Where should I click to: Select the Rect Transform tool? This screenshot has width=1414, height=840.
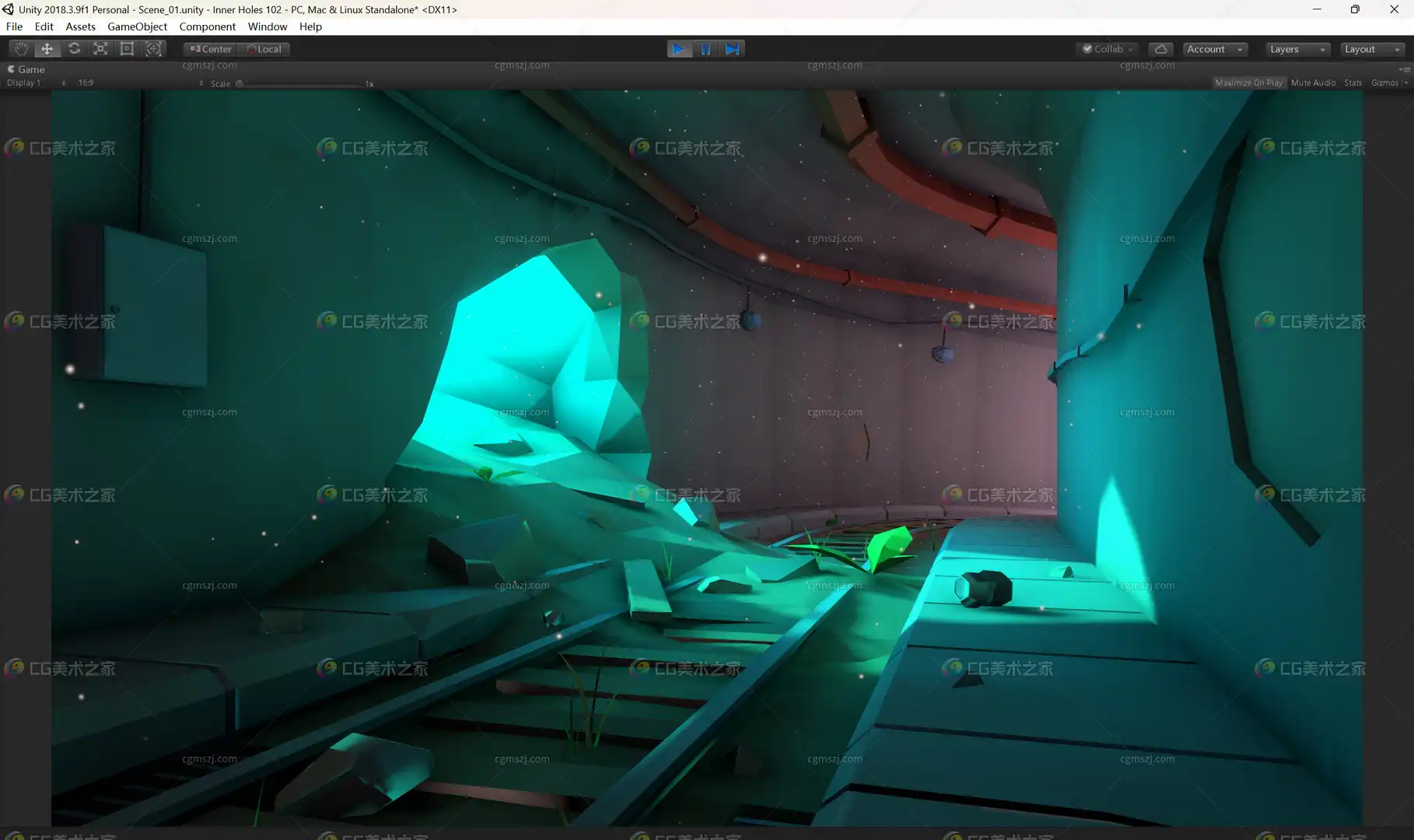tap(127, 49)
